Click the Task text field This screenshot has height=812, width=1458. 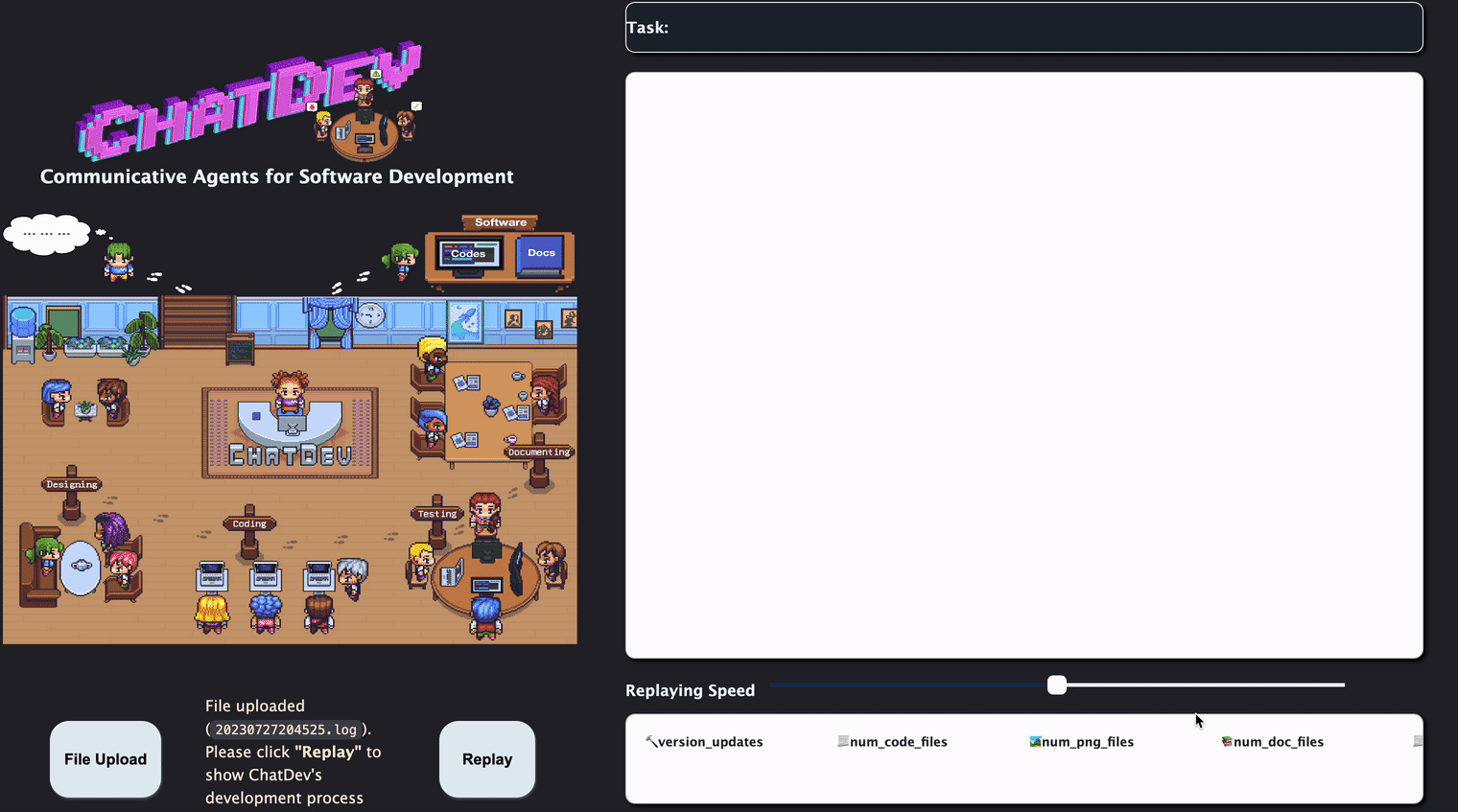pos(1023,28)
